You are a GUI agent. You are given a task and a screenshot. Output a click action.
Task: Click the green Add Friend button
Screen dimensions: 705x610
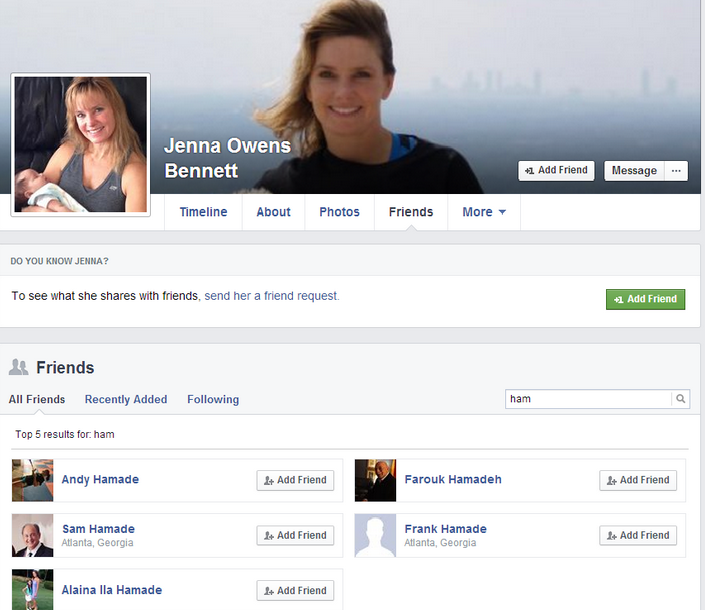[645, 299]
